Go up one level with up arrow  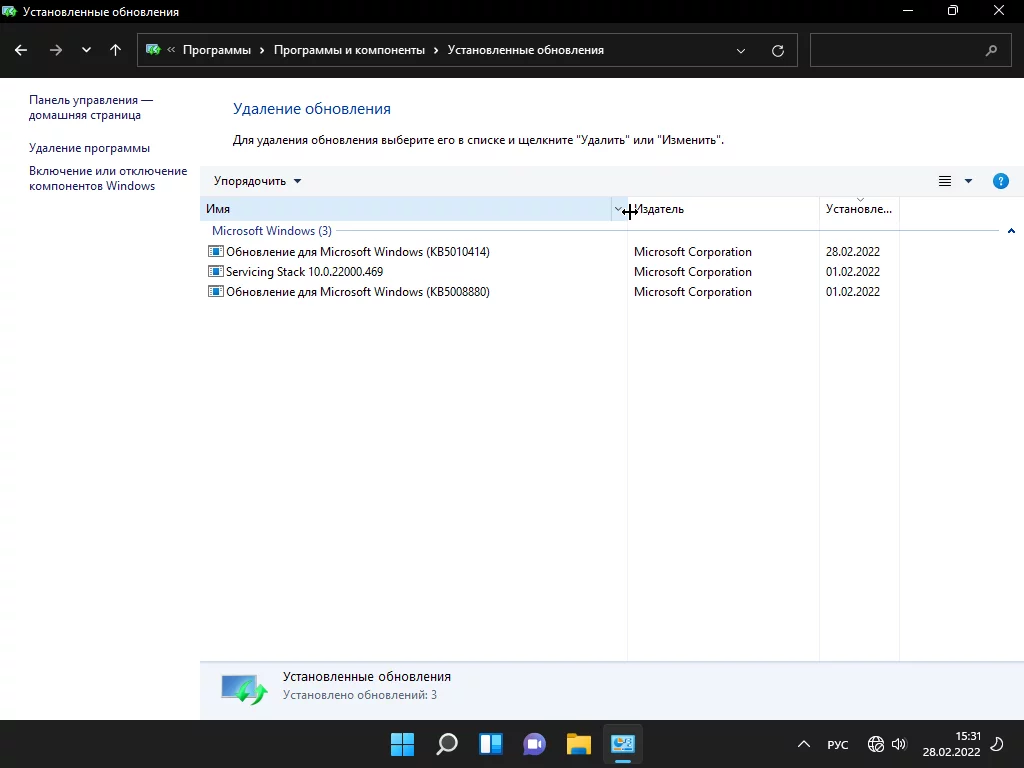coord(116,50)
